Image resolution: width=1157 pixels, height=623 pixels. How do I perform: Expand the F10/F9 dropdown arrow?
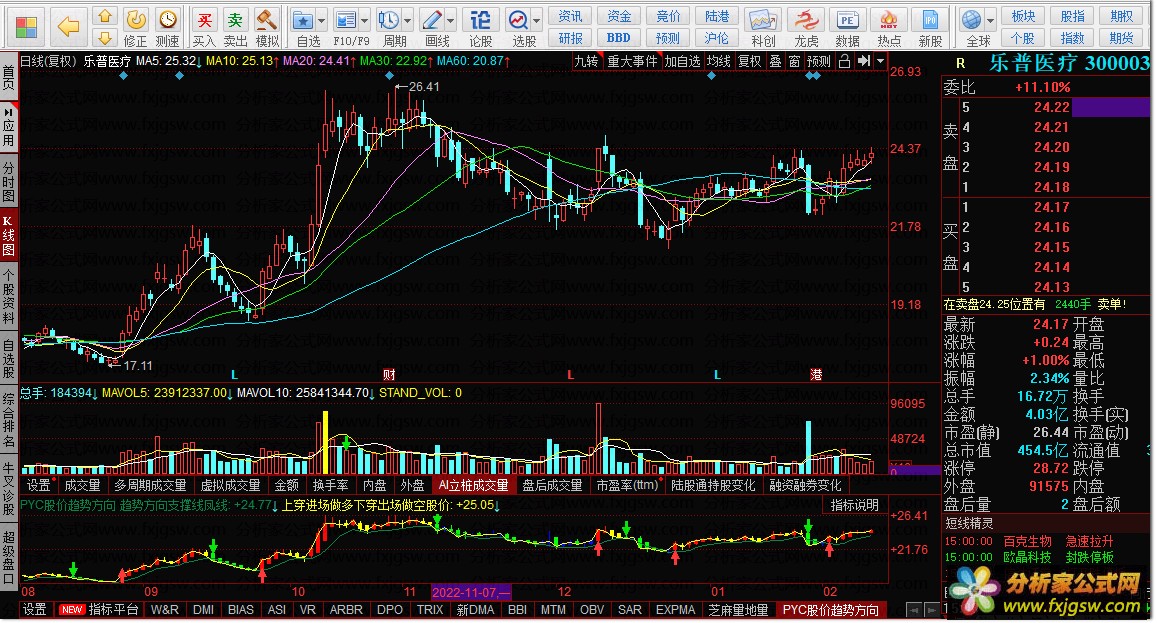[x=364, y=21]
